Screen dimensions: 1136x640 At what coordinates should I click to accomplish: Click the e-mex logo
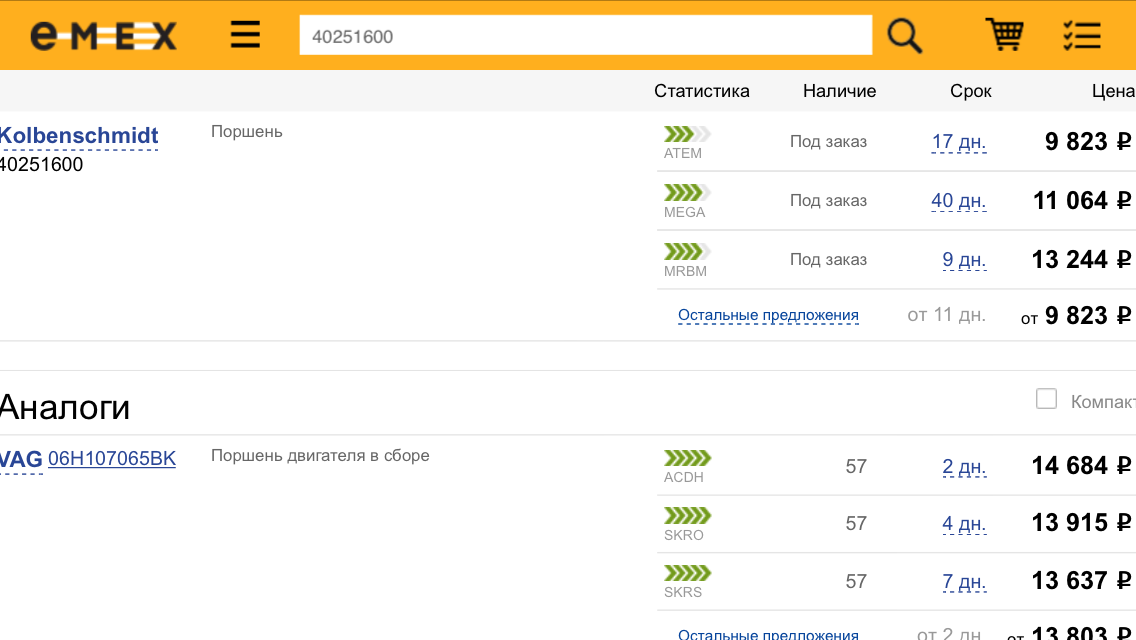pyautogui.click(x=103, y=36)
